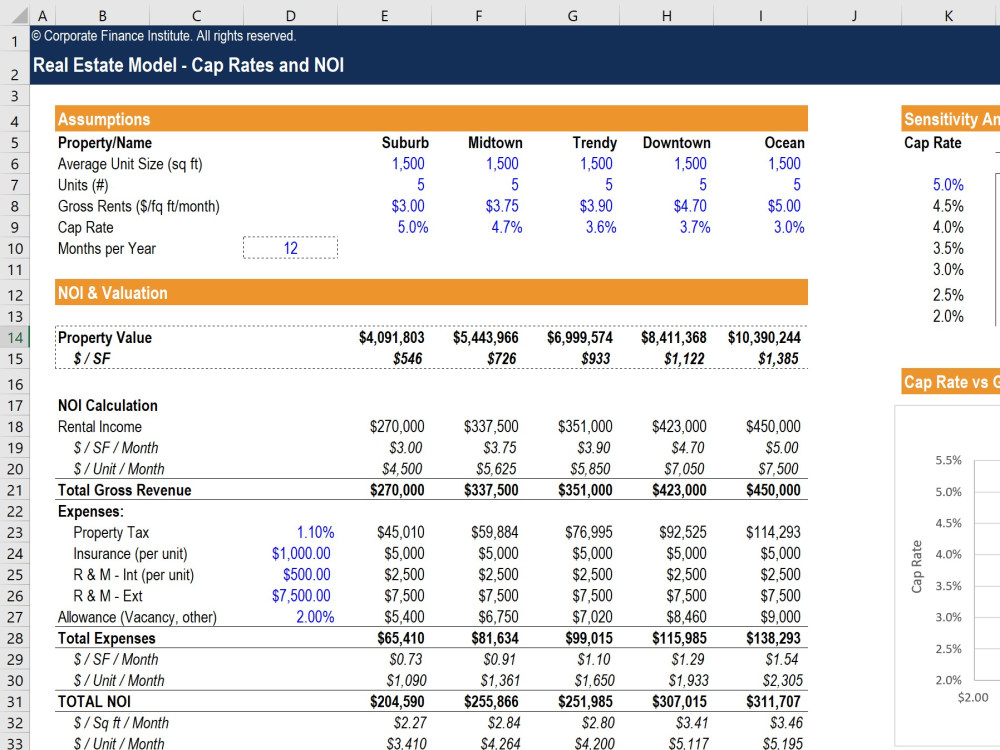Click Downtown cap rate 3.7% cell

click(x=695, y=227)
